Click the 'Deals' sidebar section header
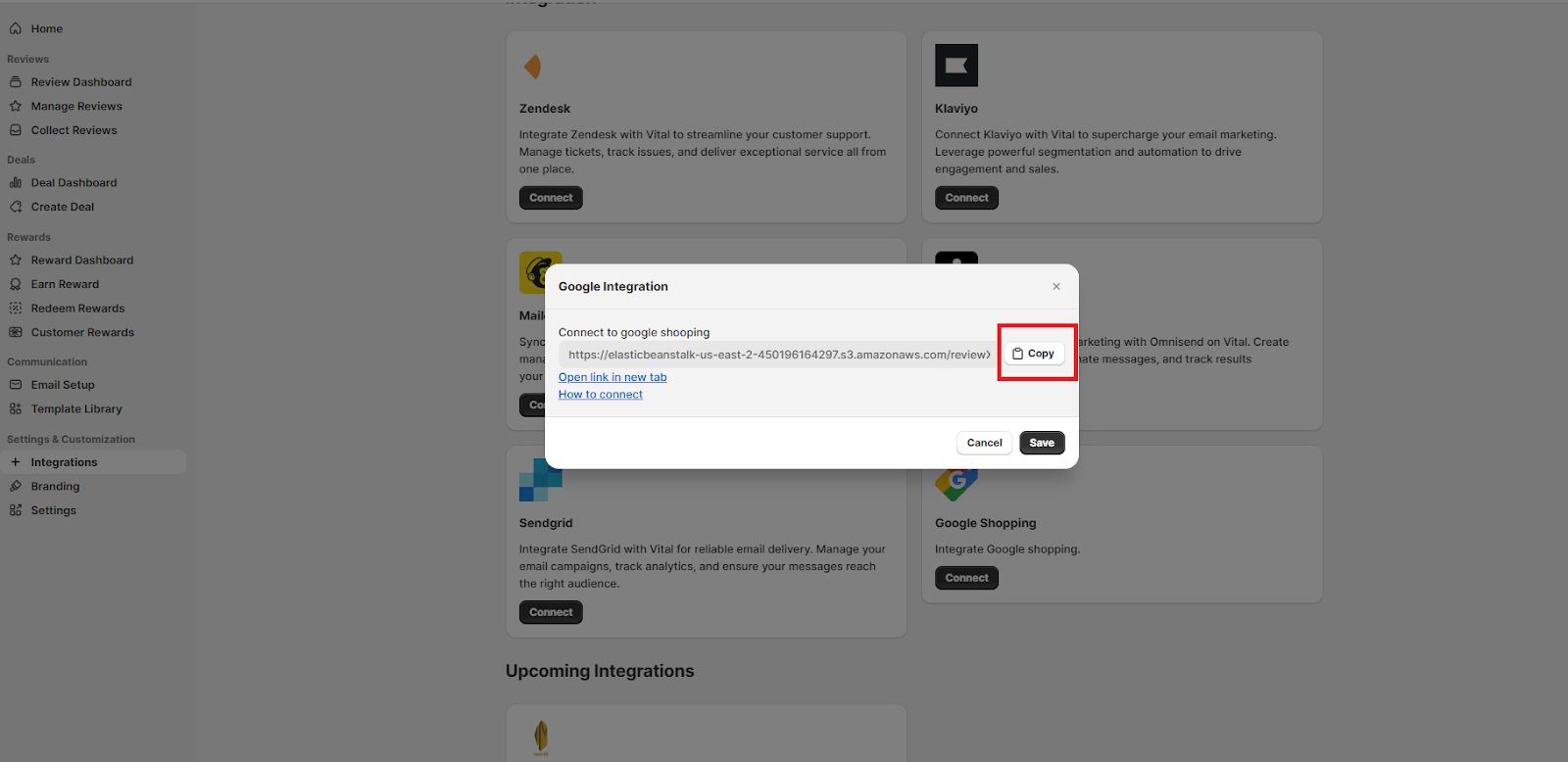Image resolution: width=1568 pixels, height=762 pixels. click(21, 160)
